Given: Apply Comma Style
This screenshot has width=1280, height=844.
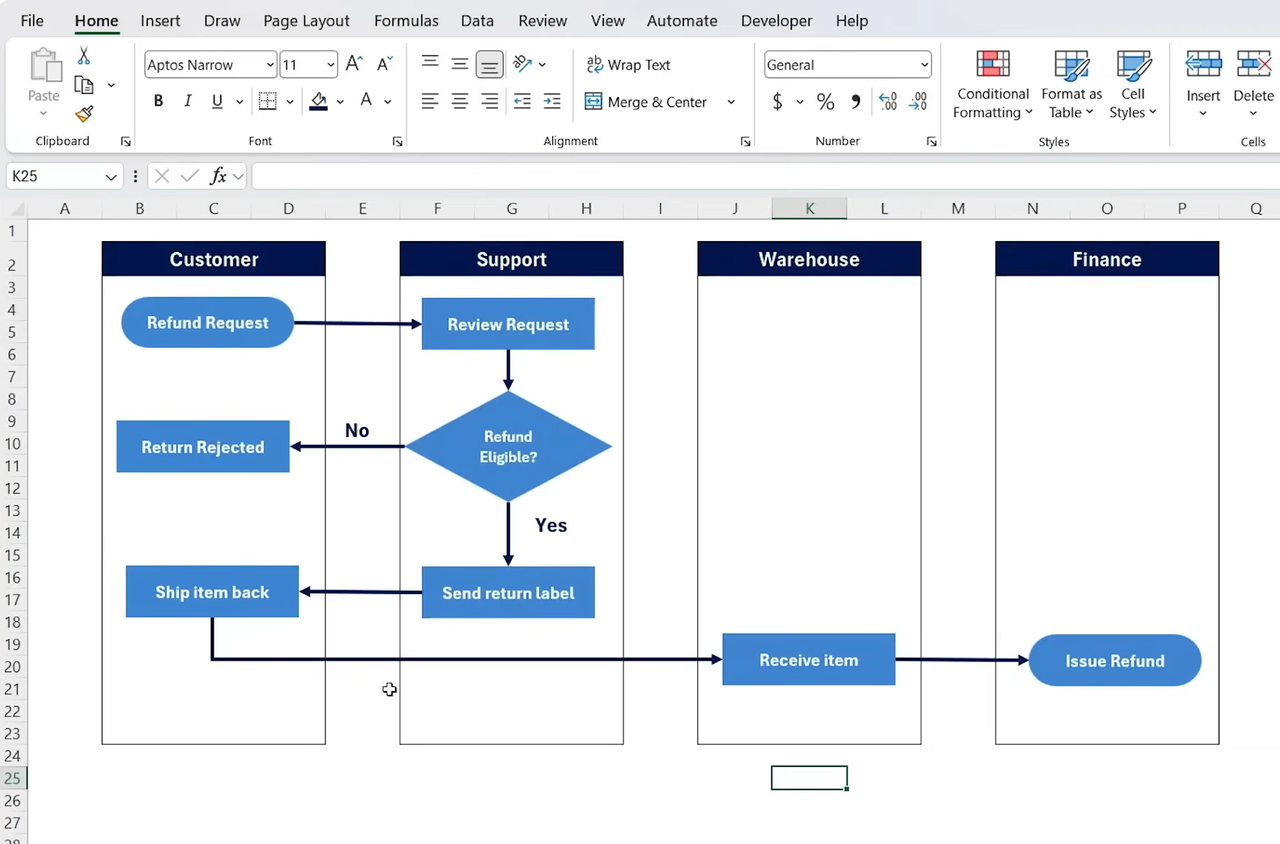Looking at the screenshot, I should point(856,102).
